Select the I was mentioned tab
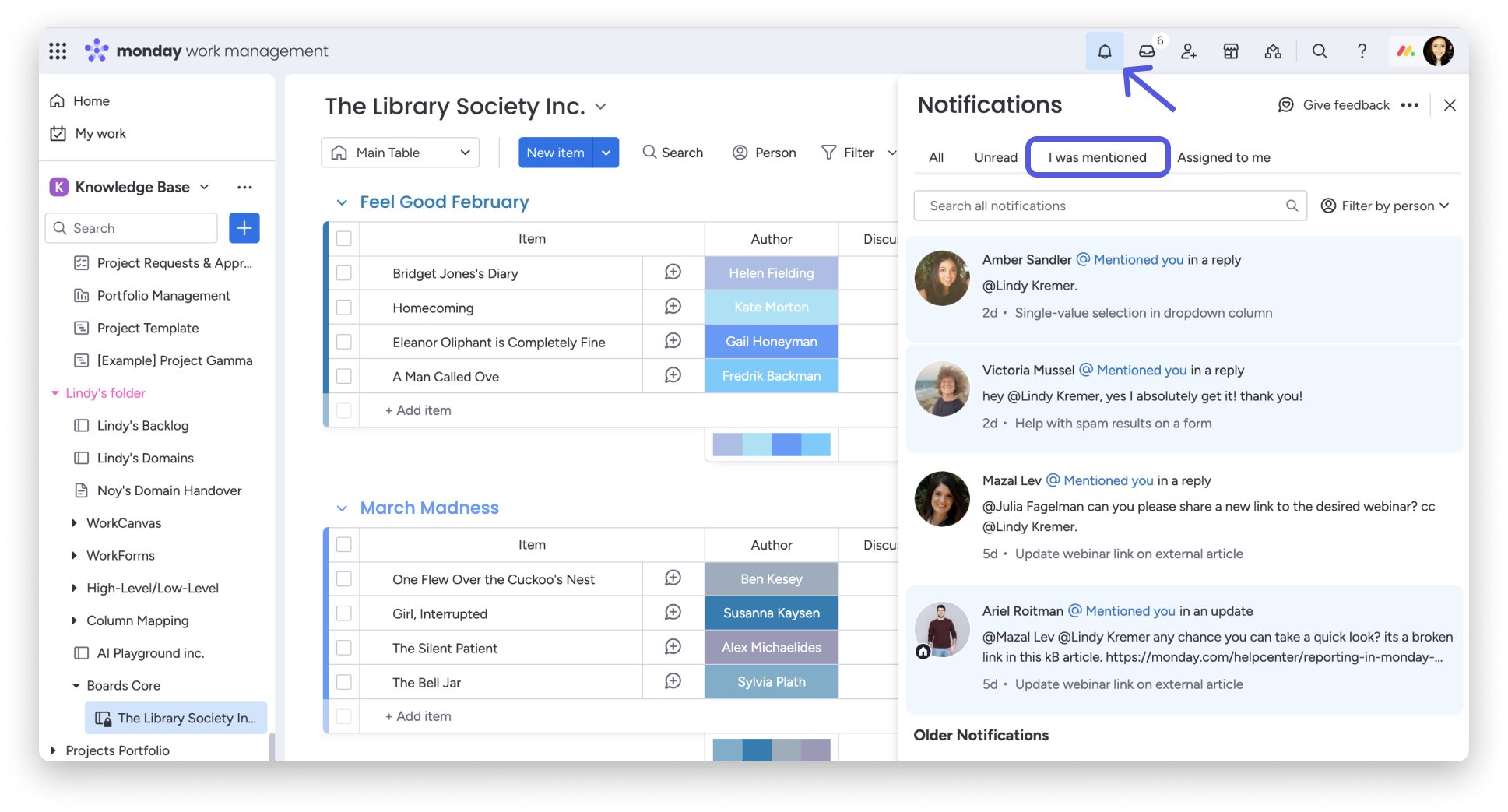 (x=1097, y=157)
